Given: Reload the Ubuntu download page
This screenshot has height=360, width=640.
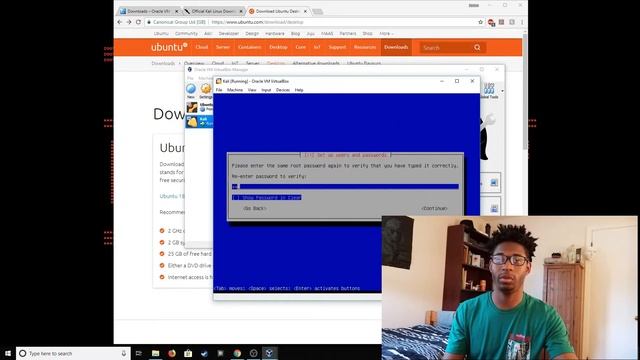Looking at the screenshot, I should click(138, 22).
